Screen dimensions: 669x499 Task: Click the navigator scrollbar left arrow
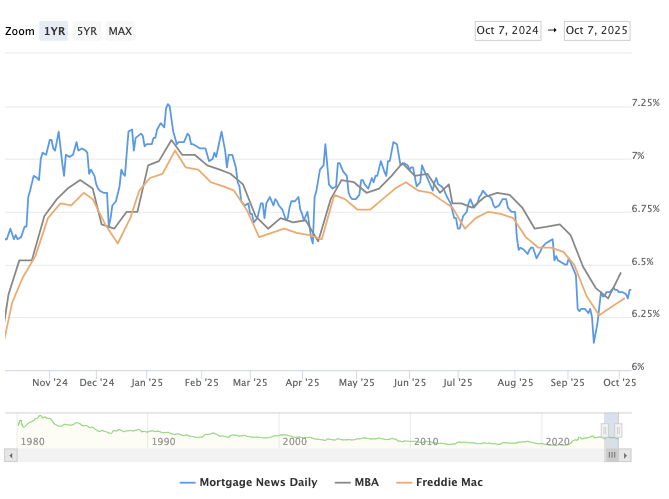click(x=11, y=455)
